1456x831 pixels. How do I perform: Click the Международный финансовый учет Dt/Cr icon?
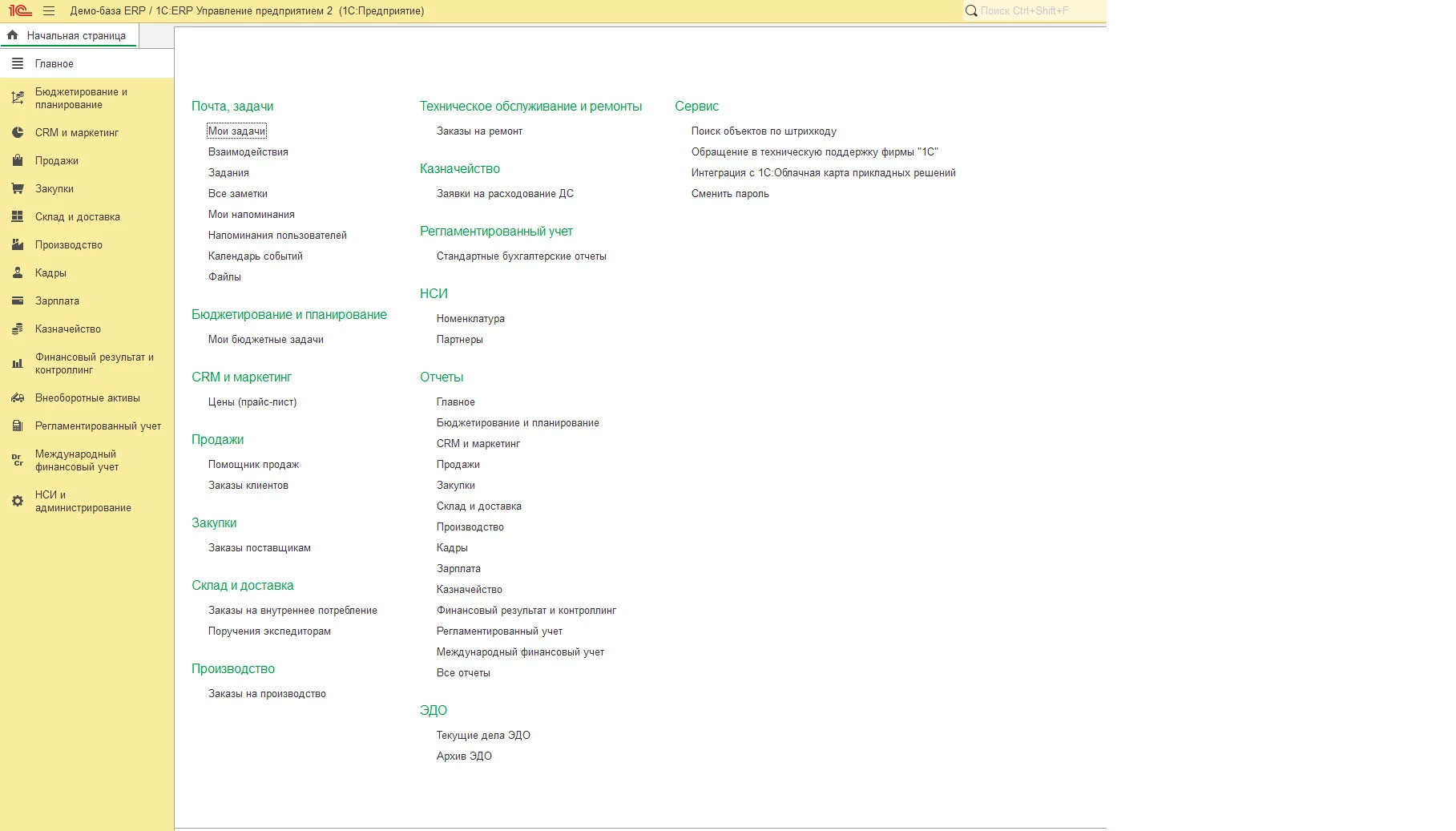[18, 460]
